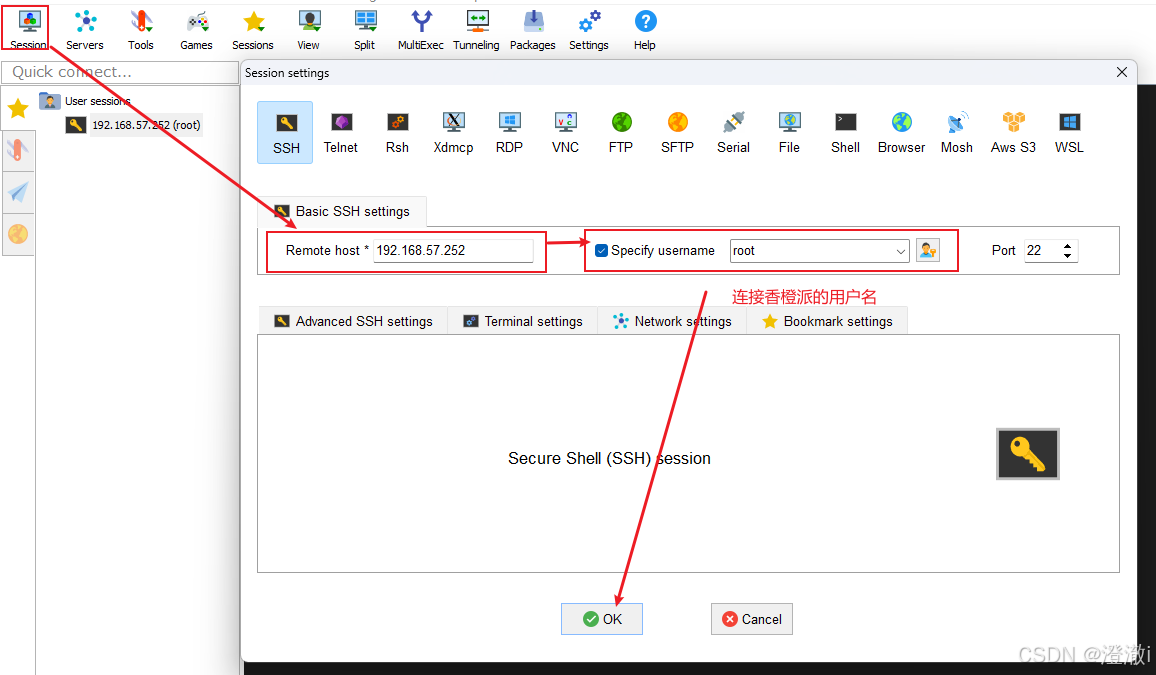The image size is (1156, 675).
Task: Open the Settings gears icon
Action: [588, 29]
